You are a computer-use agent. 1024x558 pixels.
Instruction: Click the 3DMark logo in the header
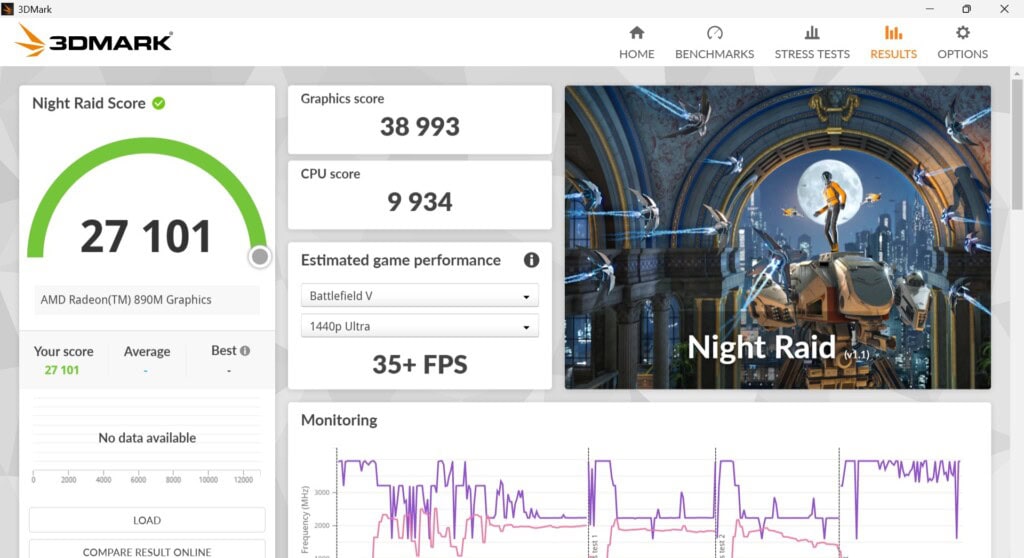pyautogui.click(x=94, y=41)
